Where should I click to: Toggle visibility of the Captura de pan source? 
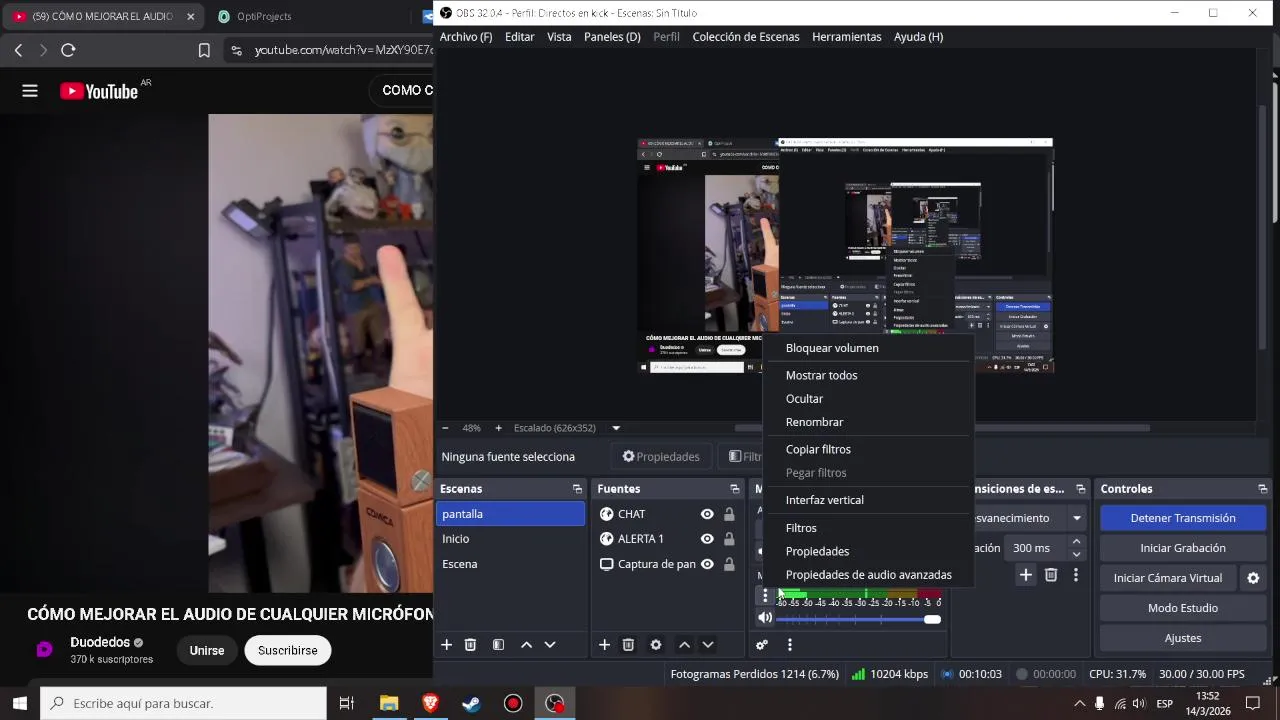pos(707,564)
